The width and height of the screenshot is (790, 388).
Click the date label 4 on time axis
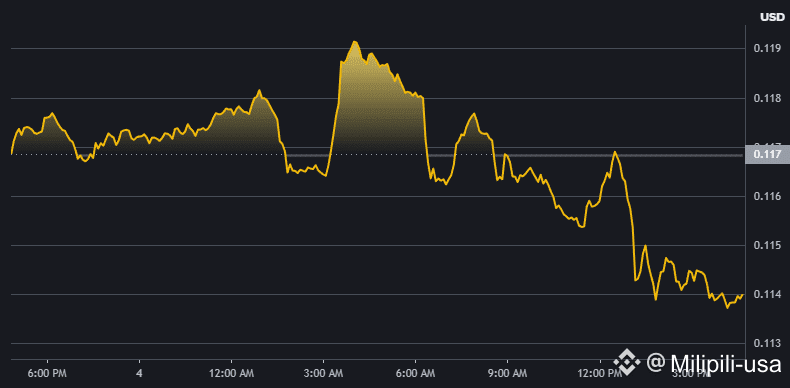(x=140, y=374)
